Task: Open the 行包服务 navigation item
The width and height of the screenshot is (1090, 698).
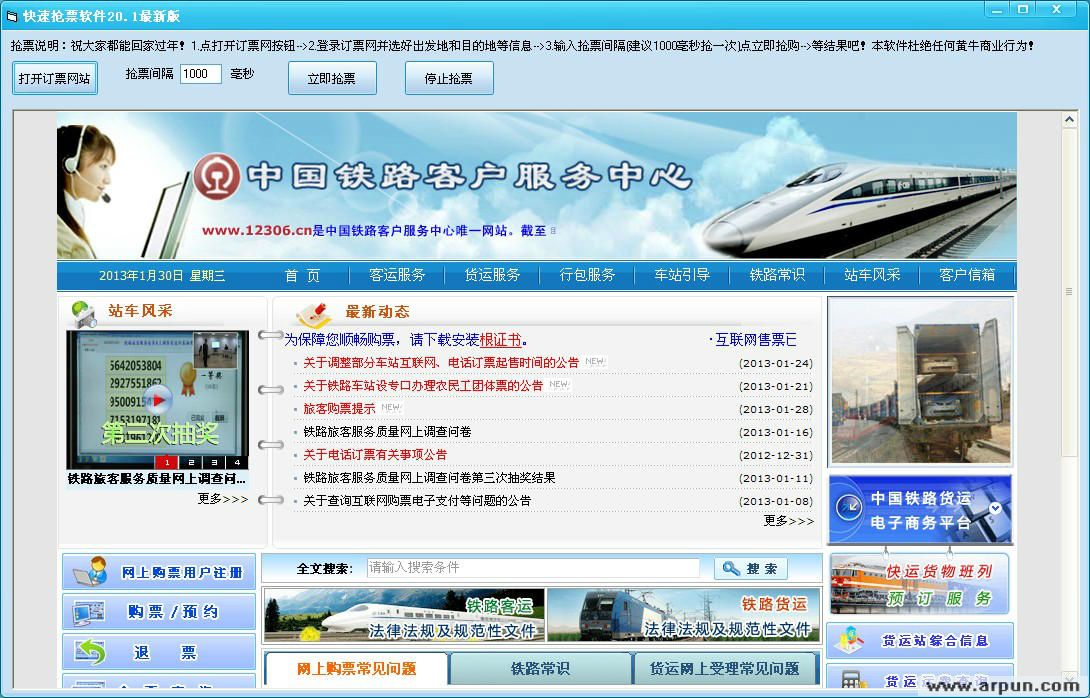Action: click(x=587, y=275)
